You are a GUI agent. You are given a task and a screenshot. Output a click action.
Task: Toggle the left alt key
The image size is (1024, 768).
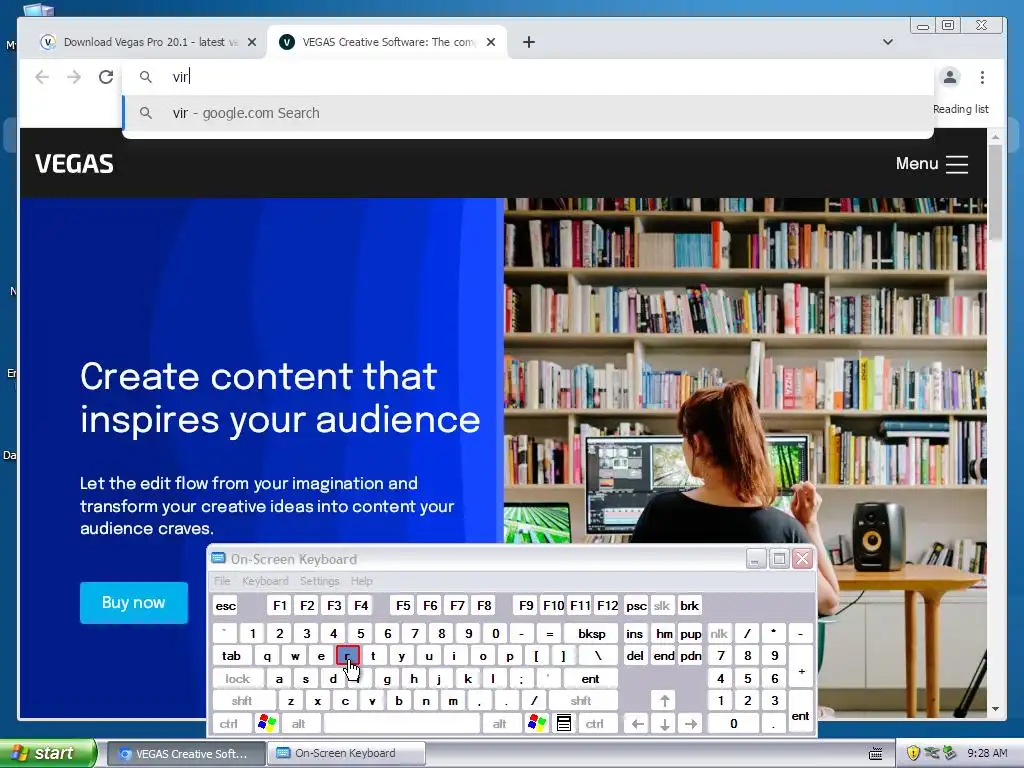298,724
